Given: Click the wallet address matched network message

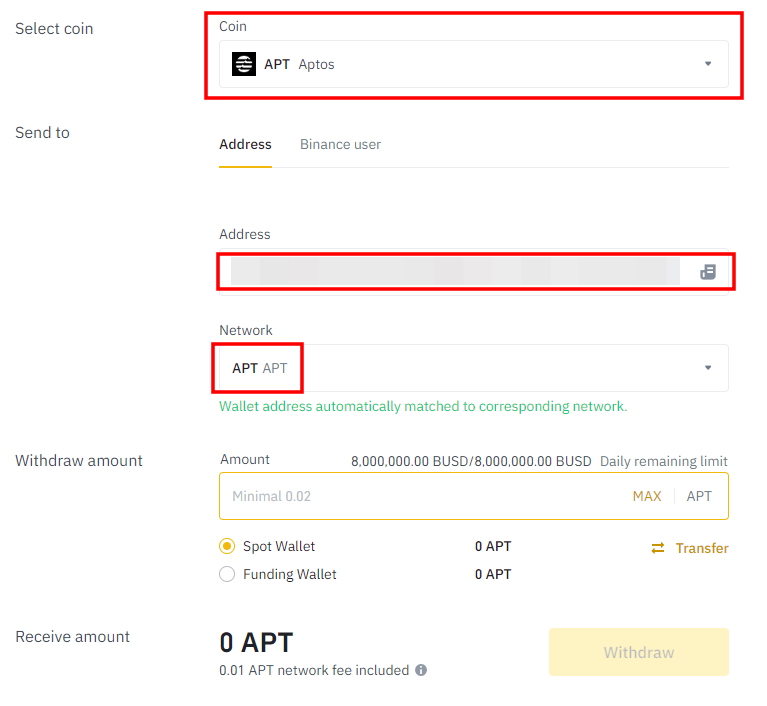Looking at the screenshot, I should click(423, 407).
